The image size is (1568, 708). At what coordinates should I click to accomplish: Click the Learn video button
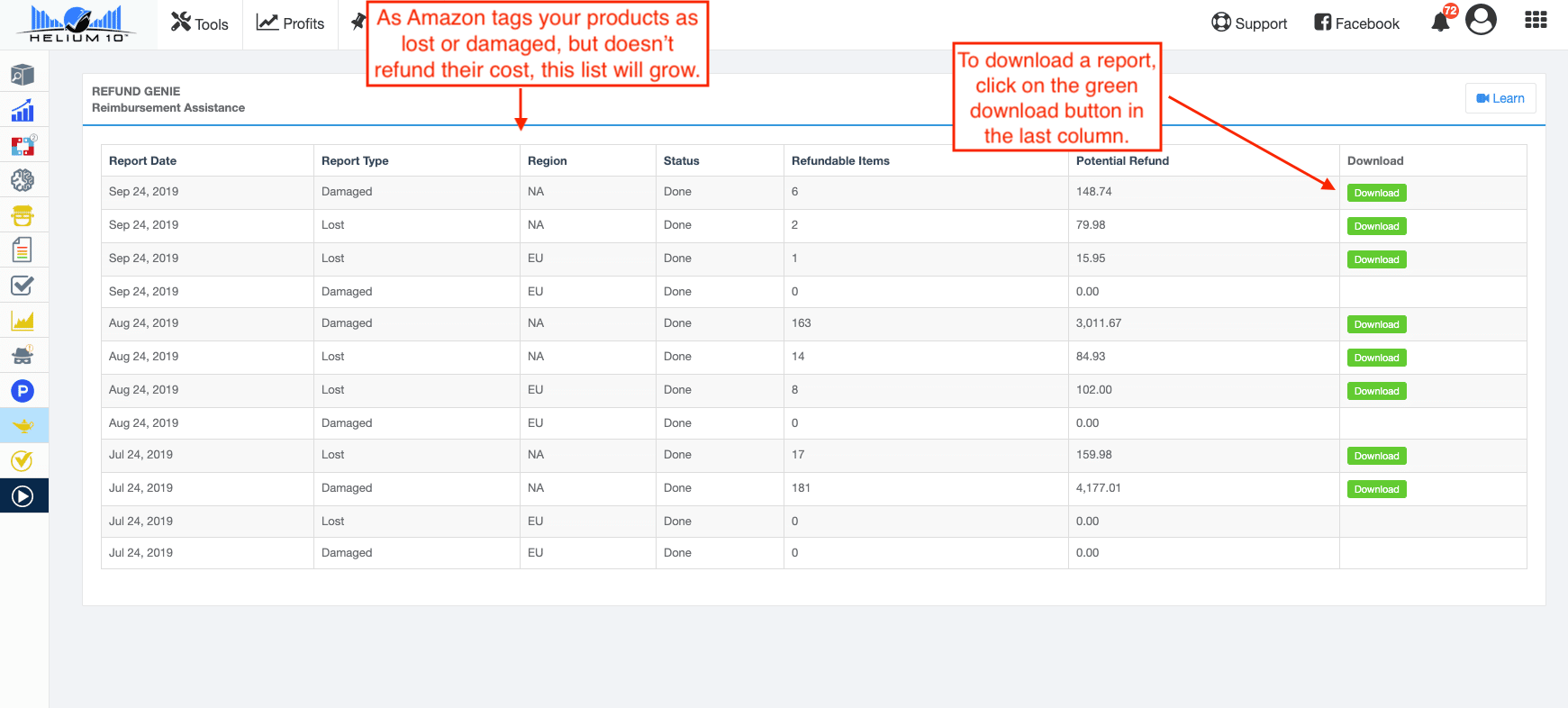[x=1500, y=98]
